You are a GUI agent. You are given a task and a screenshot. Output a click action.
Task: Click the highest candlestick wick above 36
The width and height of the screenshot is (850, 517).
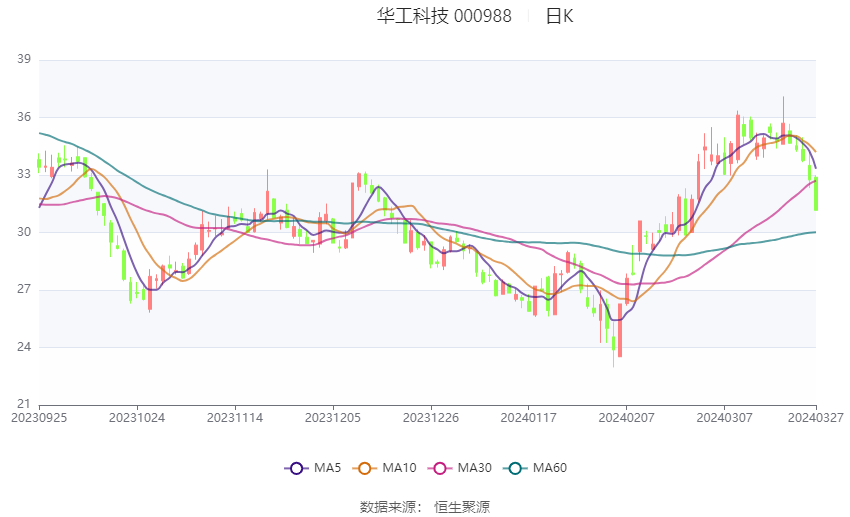pyautogui.click(x=783, y=120)
